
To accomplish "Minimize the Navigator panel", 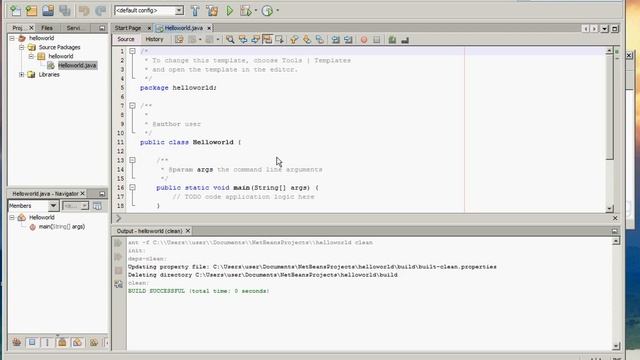I will click(x=102, y=193).
